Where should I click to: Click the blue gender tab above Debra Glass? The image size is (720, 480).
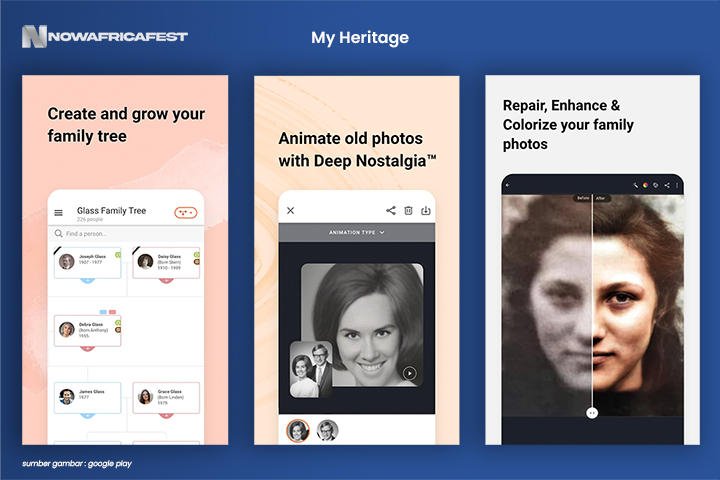coord(103,312)
